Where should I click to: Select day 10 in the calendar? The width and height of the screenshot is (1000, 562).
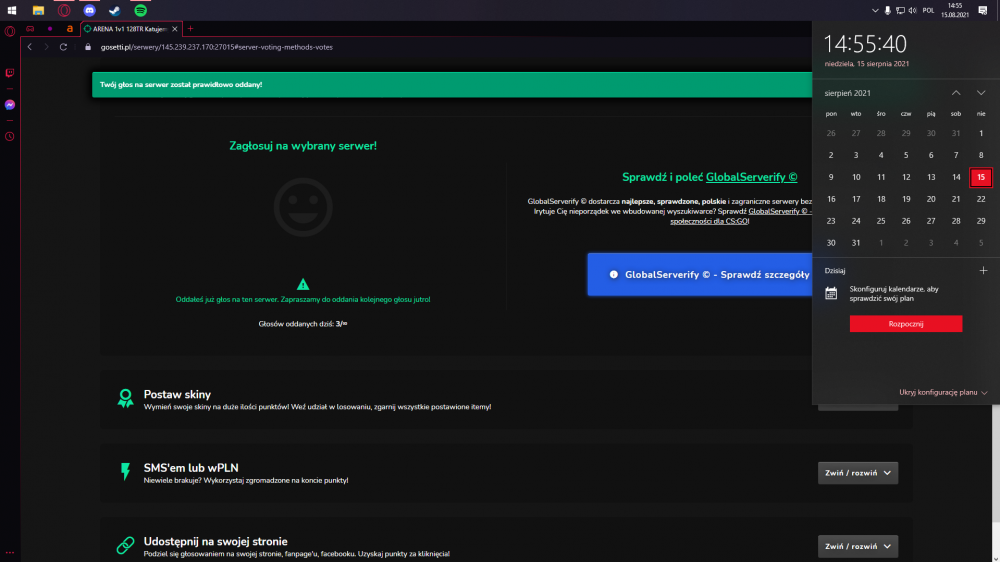click(856, 177)
